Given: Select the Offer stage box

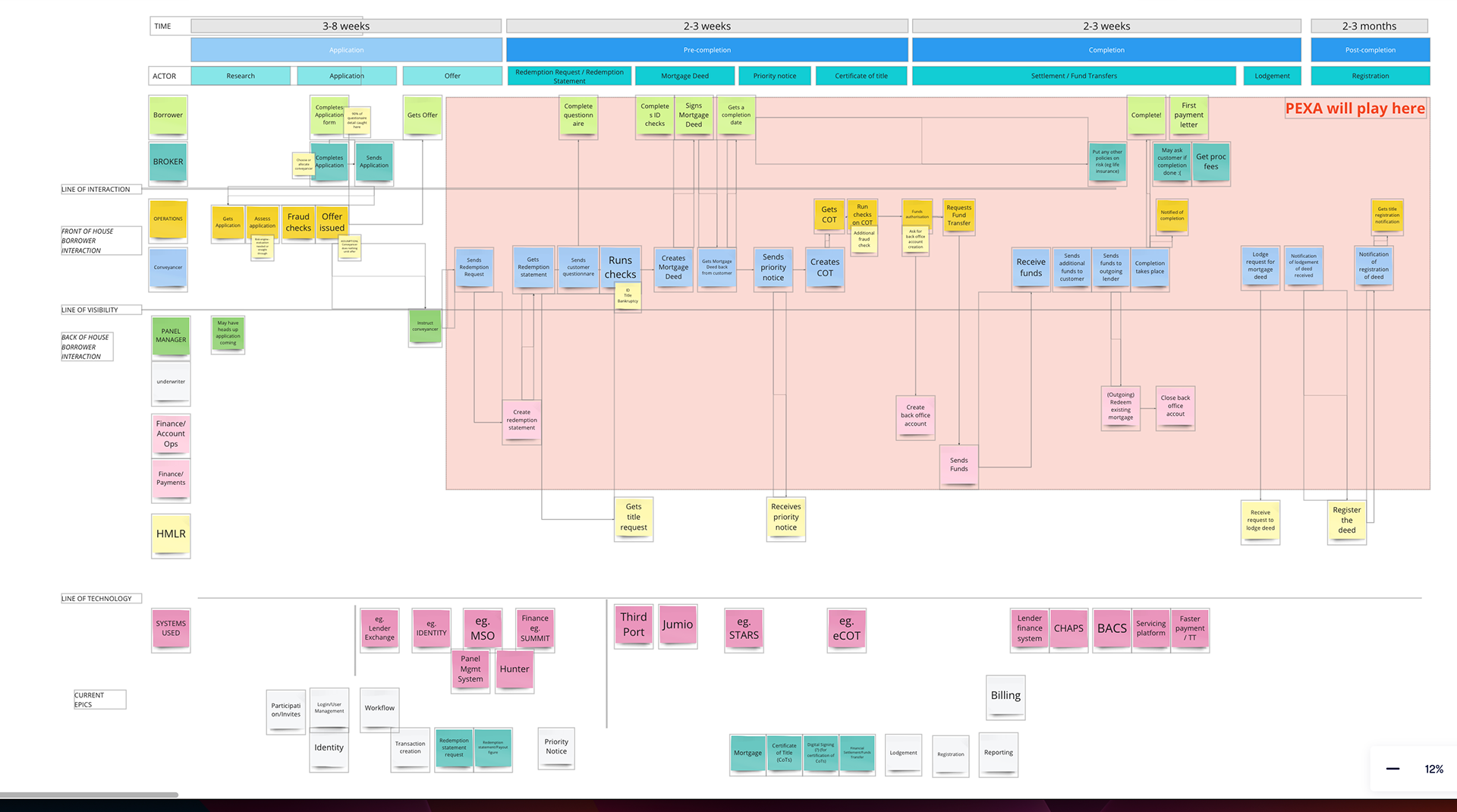Looking at the screenshot, I should 452,76.
